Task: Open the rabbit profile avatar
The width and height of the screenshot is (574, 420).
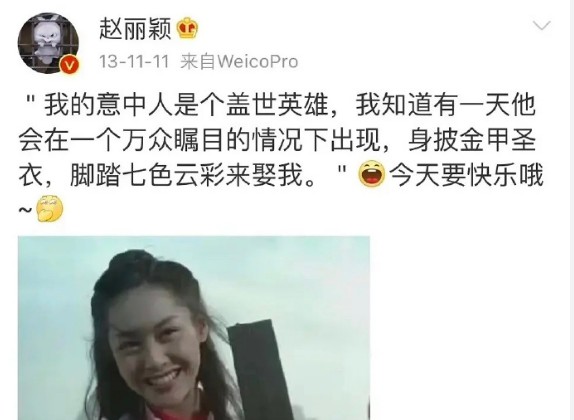Action: point(48,43)
